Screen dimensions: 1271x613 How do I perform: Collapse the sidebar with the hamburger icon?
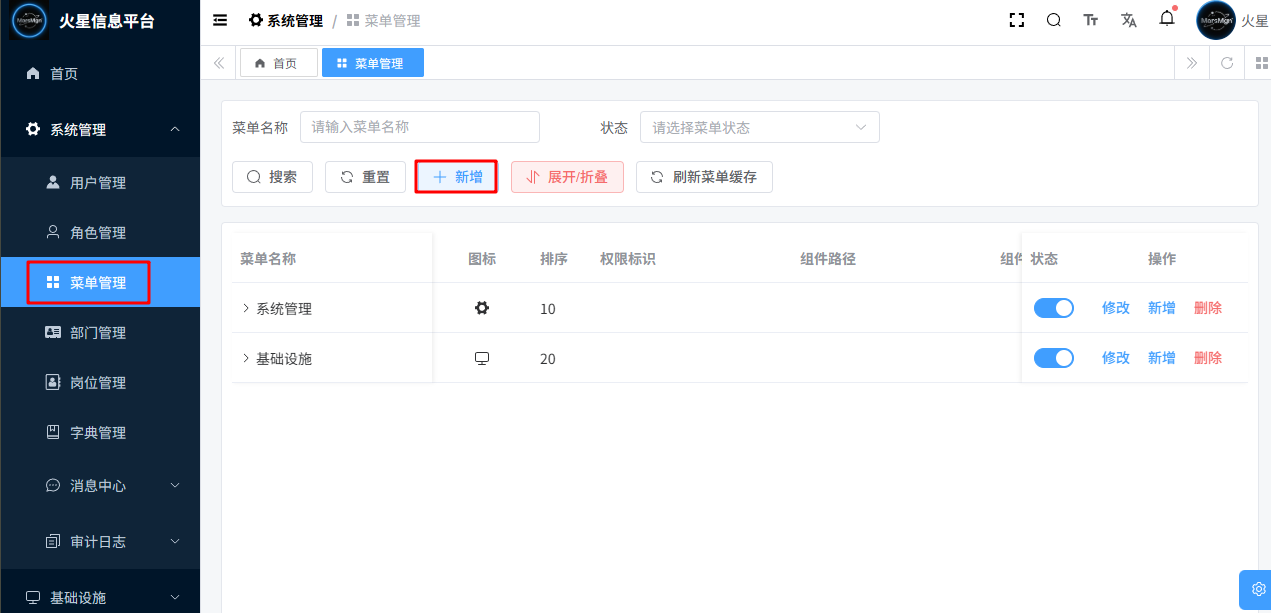pos(220,20)
